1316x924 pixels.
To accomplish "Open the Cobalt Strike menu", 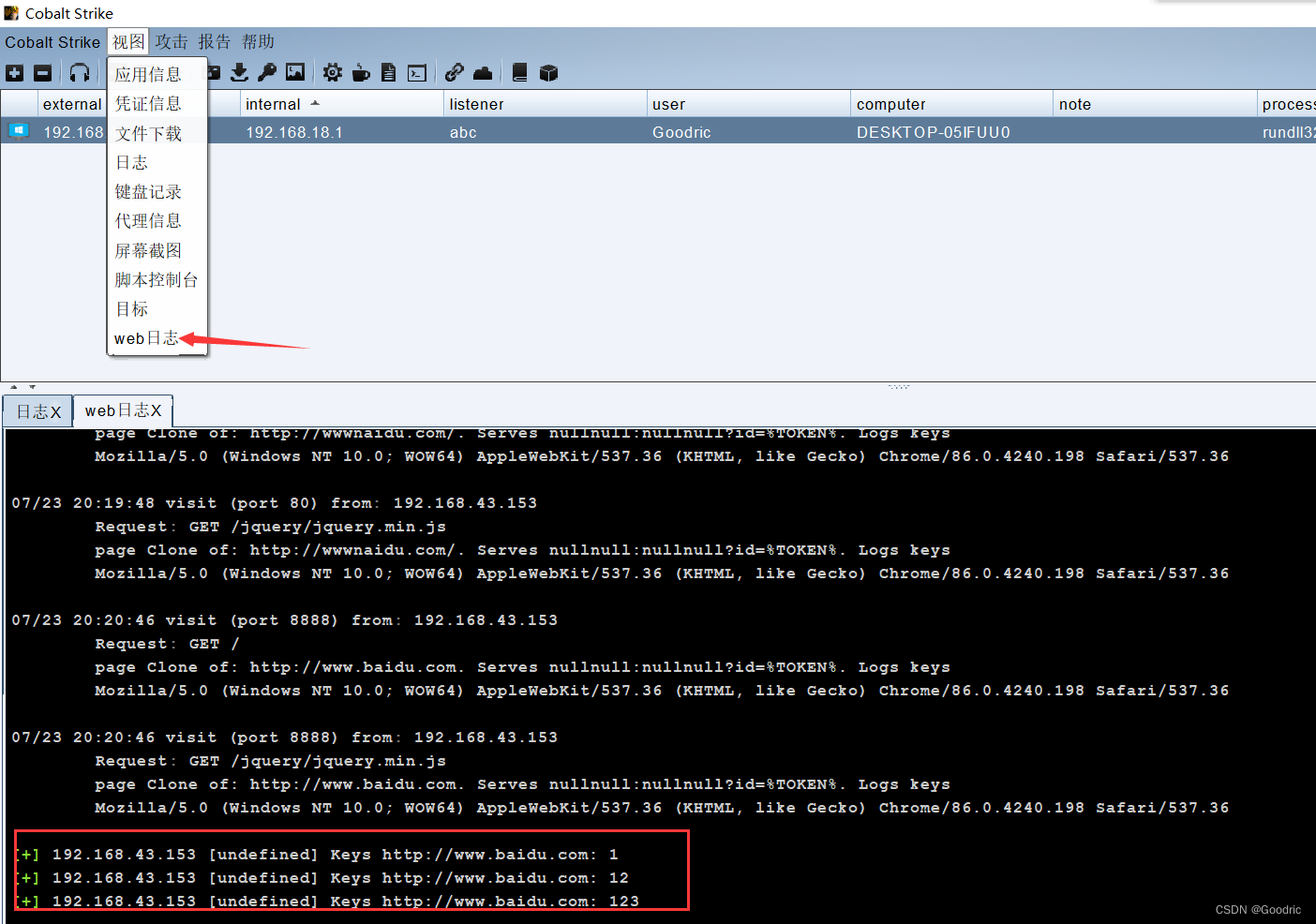I will pos(52,42).
